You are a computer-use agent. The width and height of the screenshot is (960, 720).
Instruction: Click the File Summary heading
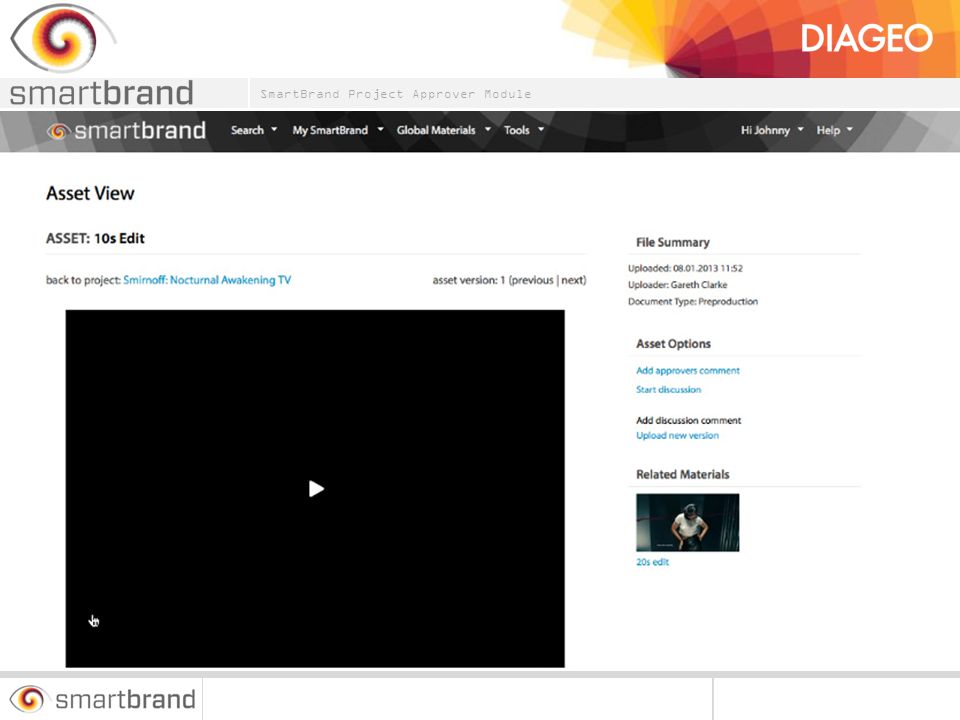click(672, 242)
